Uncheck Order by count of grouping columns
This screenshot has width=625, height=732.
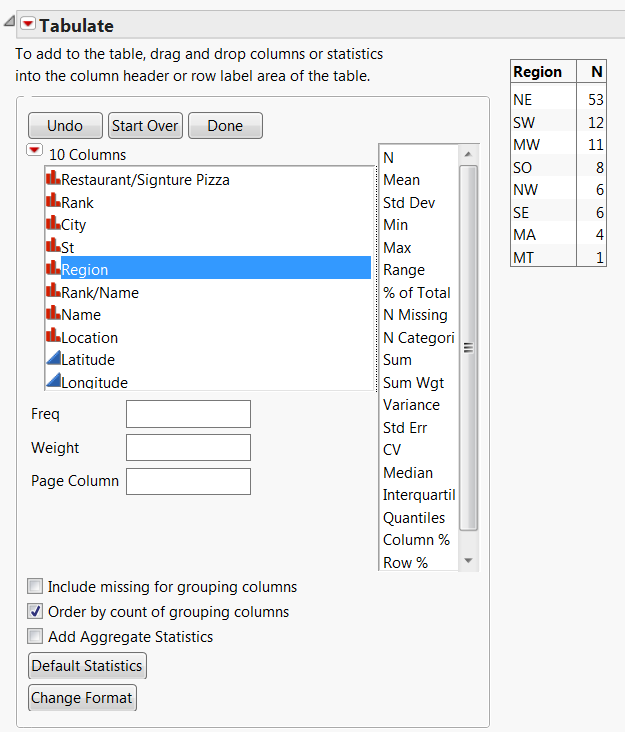(x=36, y=612)
